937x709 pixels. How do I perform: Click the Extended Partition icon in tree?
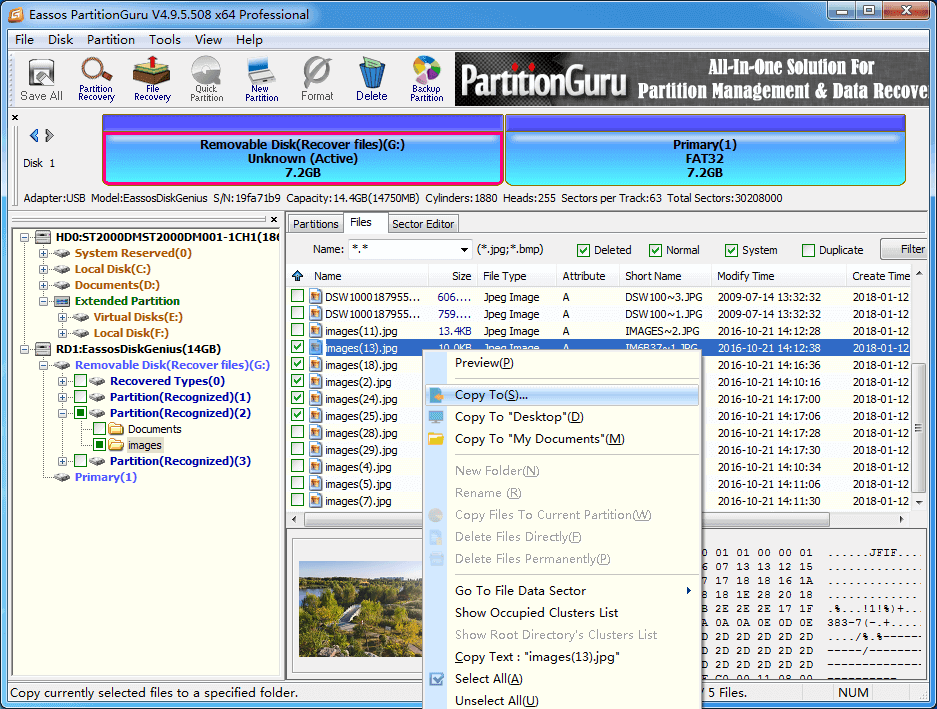pos(62,301)
